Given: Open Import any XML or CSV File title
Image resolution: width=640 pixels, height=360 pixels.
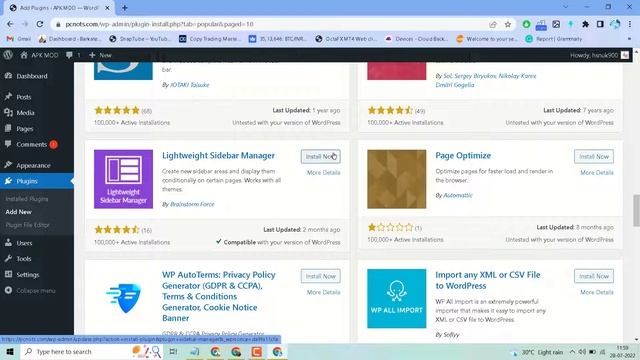Looking at the screenshot, I should click(487, 280).
